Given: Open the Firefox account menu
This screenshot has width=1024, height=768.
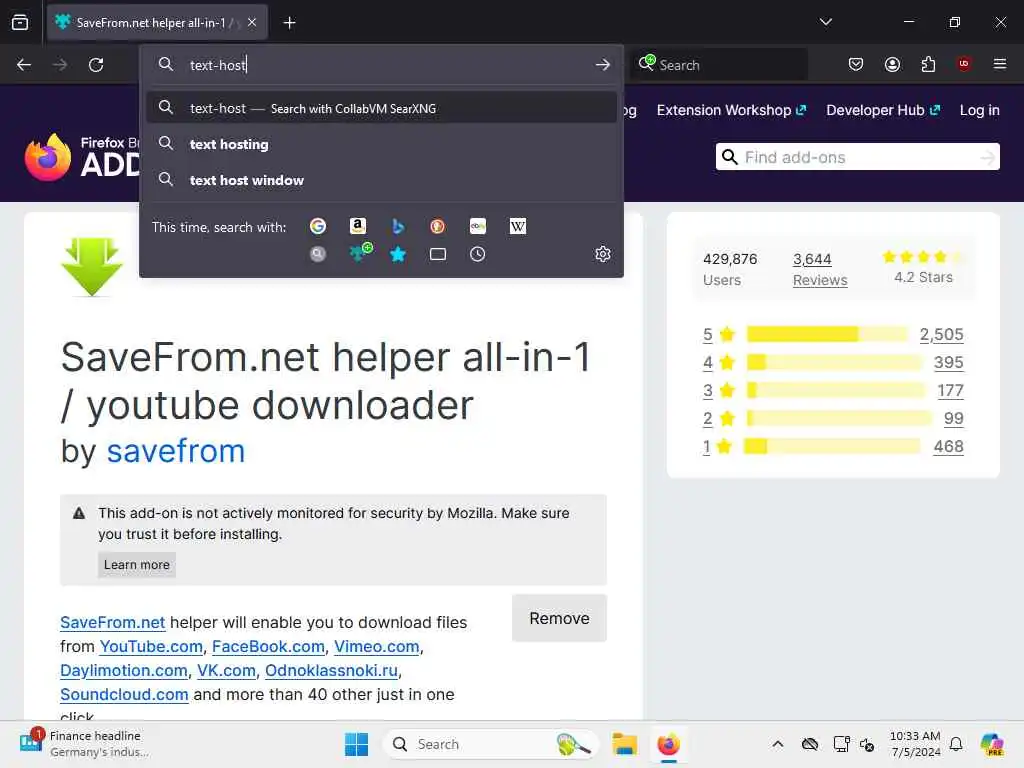Looking at the screenshot, I should point(892,64).
